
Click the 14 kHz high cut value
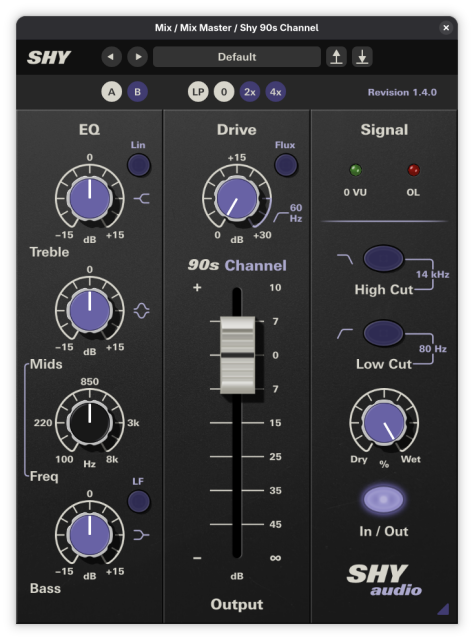[432, 274]
